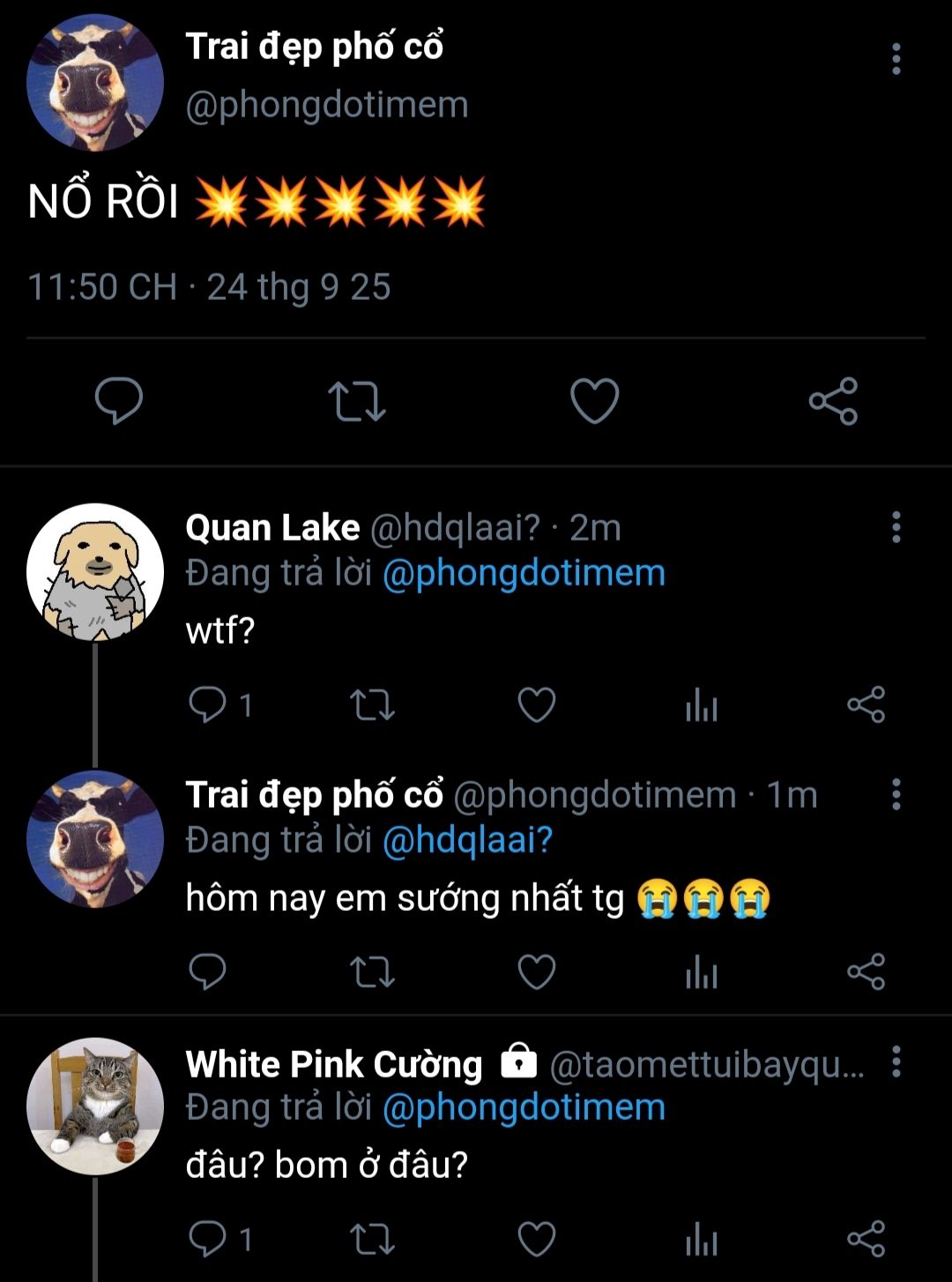The image size is (952, 1282).
Task: Open more options on the main tweet
Action: (896, 59)
